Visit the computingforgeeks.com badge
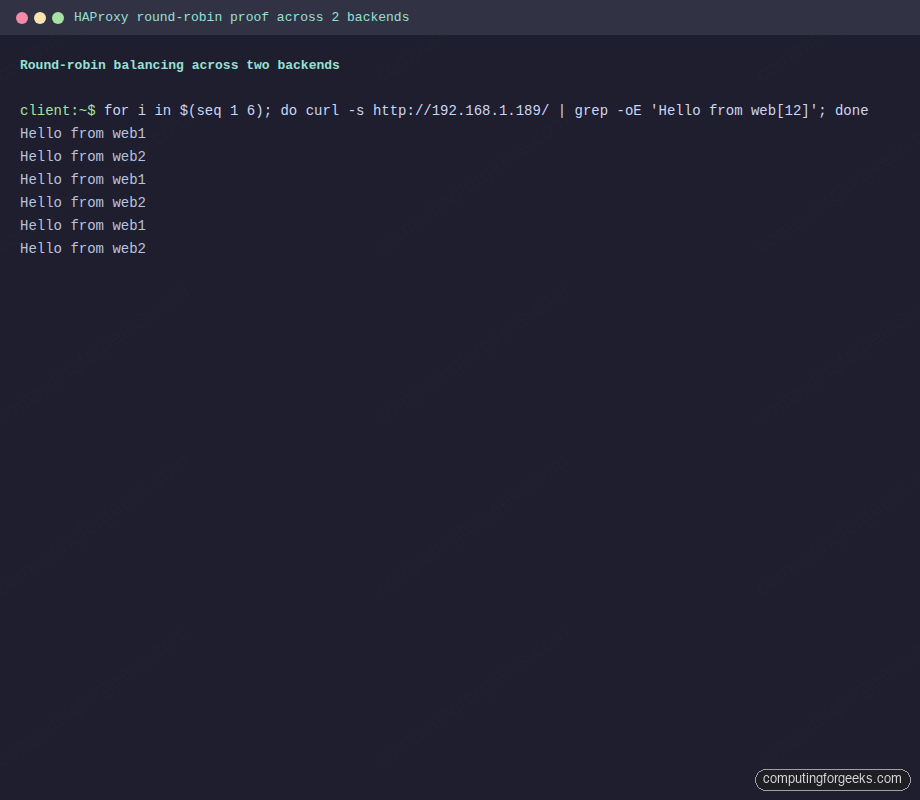The width and height of the screenshot is (920, 800). pyautogui.click(x=832, y=779)
